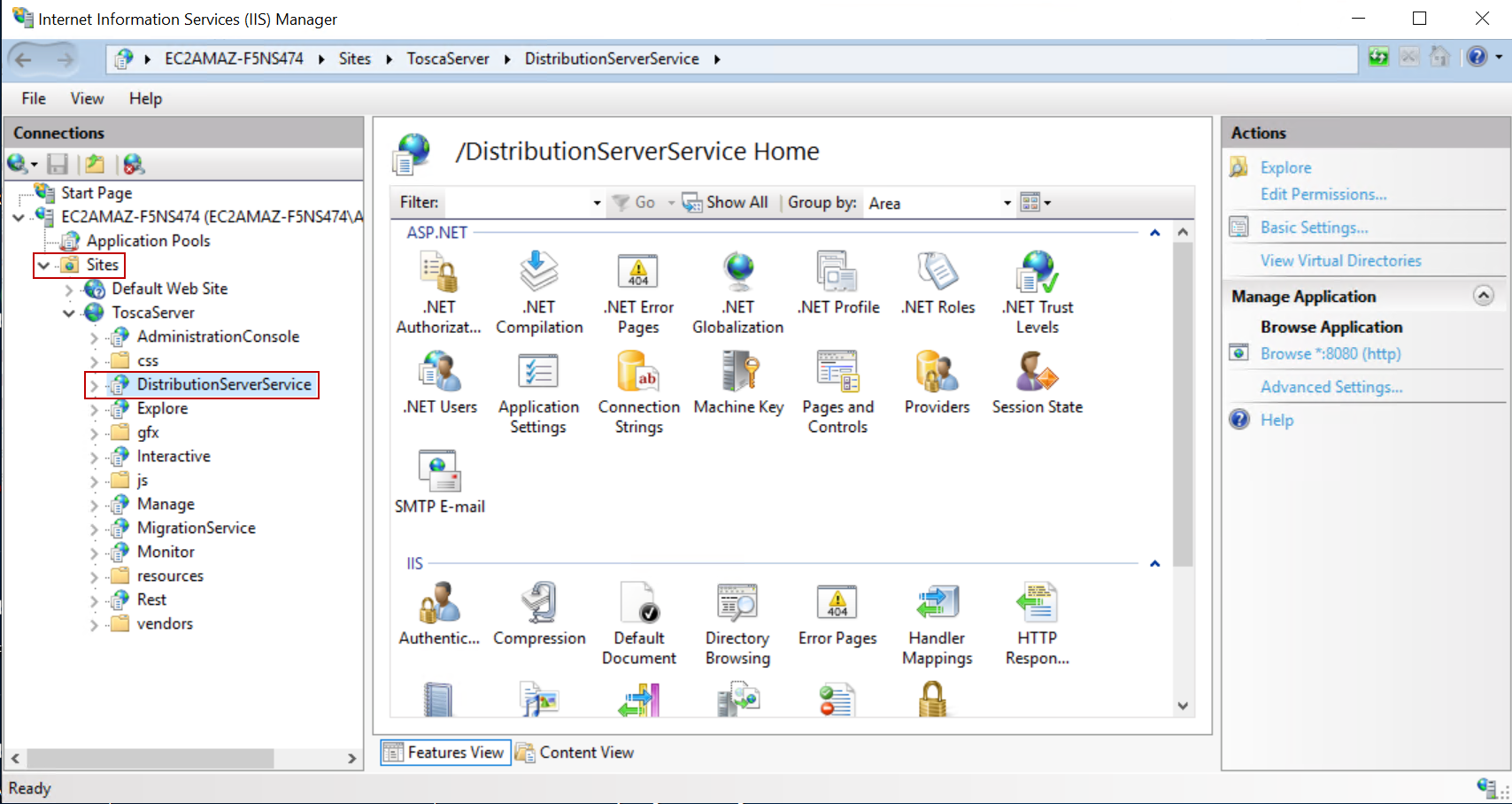1512x804 pixels.
Task: Collapse the IIS group
Action: (x=1154, y=564)
